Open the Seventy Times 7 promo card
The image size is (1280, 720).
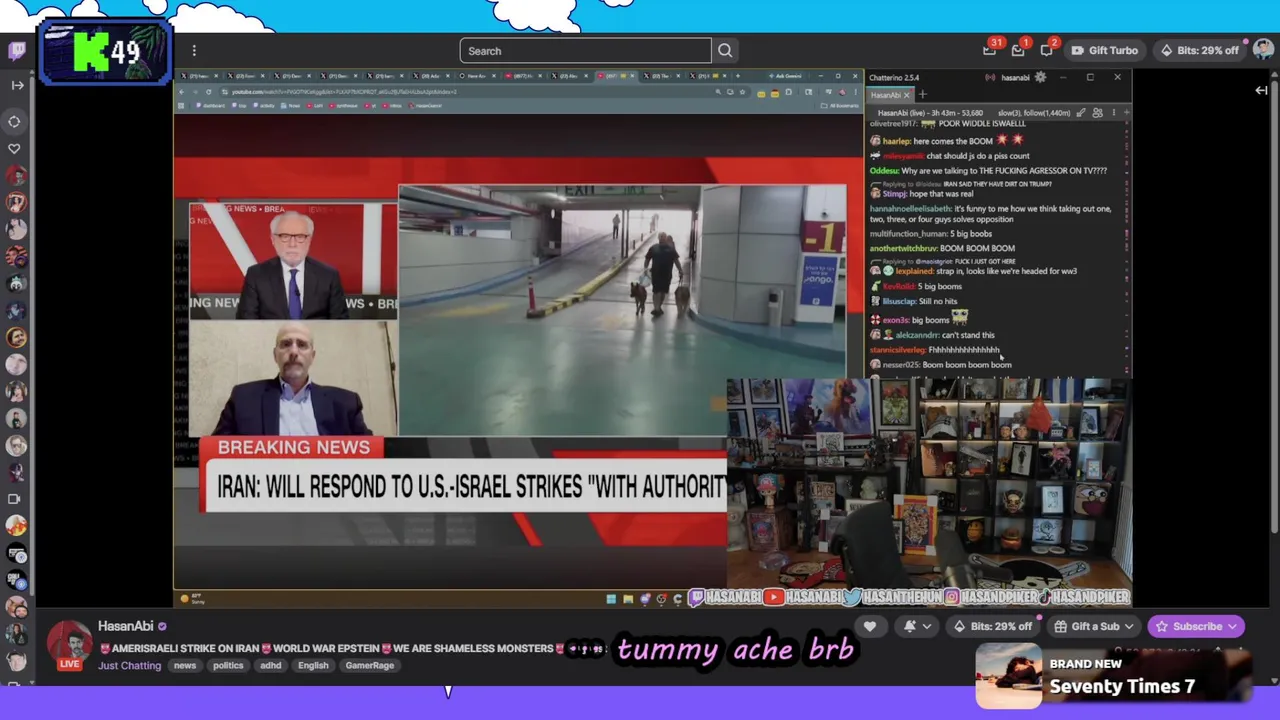click(1113, 676)
